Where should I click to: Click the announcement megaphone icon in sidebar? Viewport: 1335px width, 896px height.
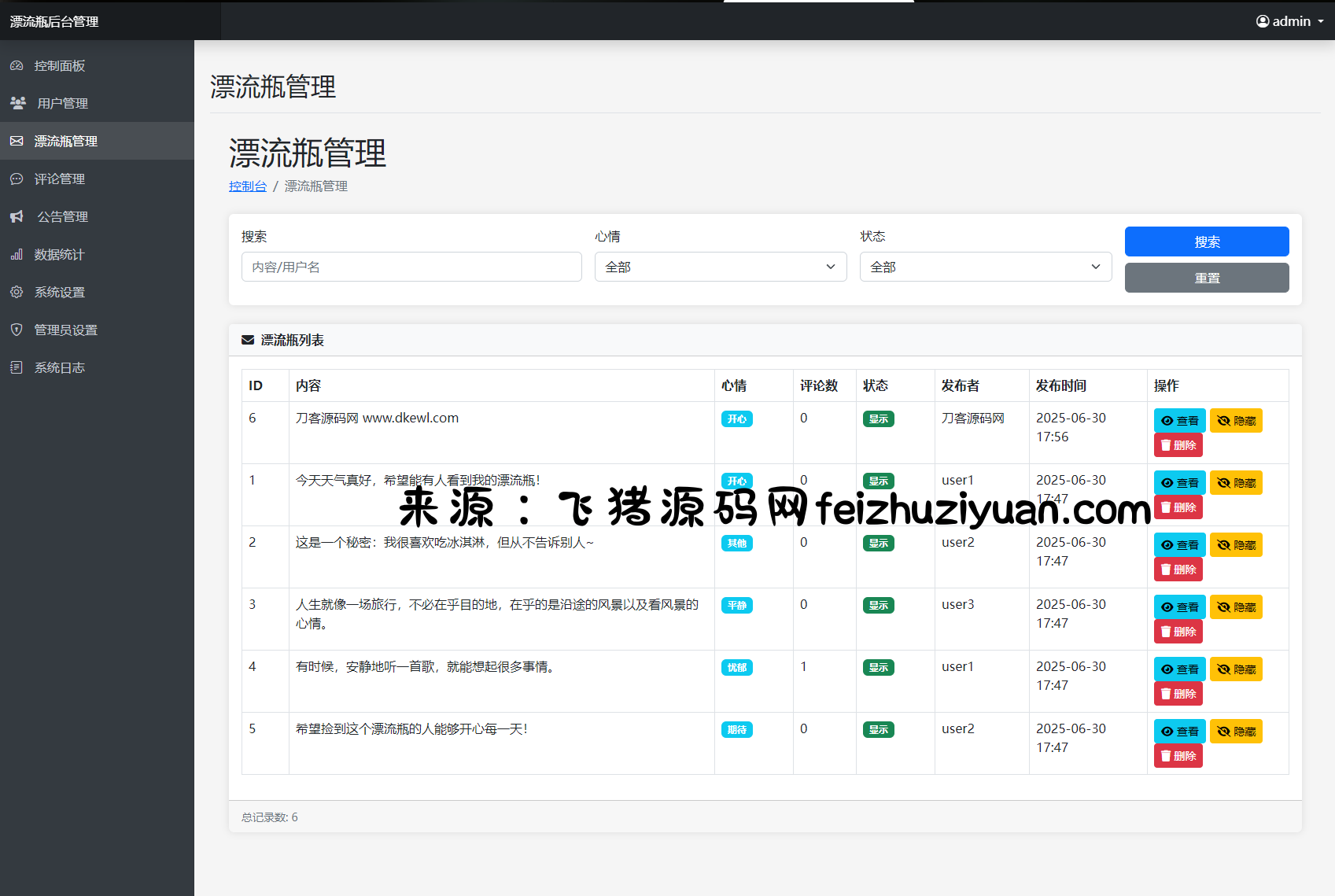point(17,216)
